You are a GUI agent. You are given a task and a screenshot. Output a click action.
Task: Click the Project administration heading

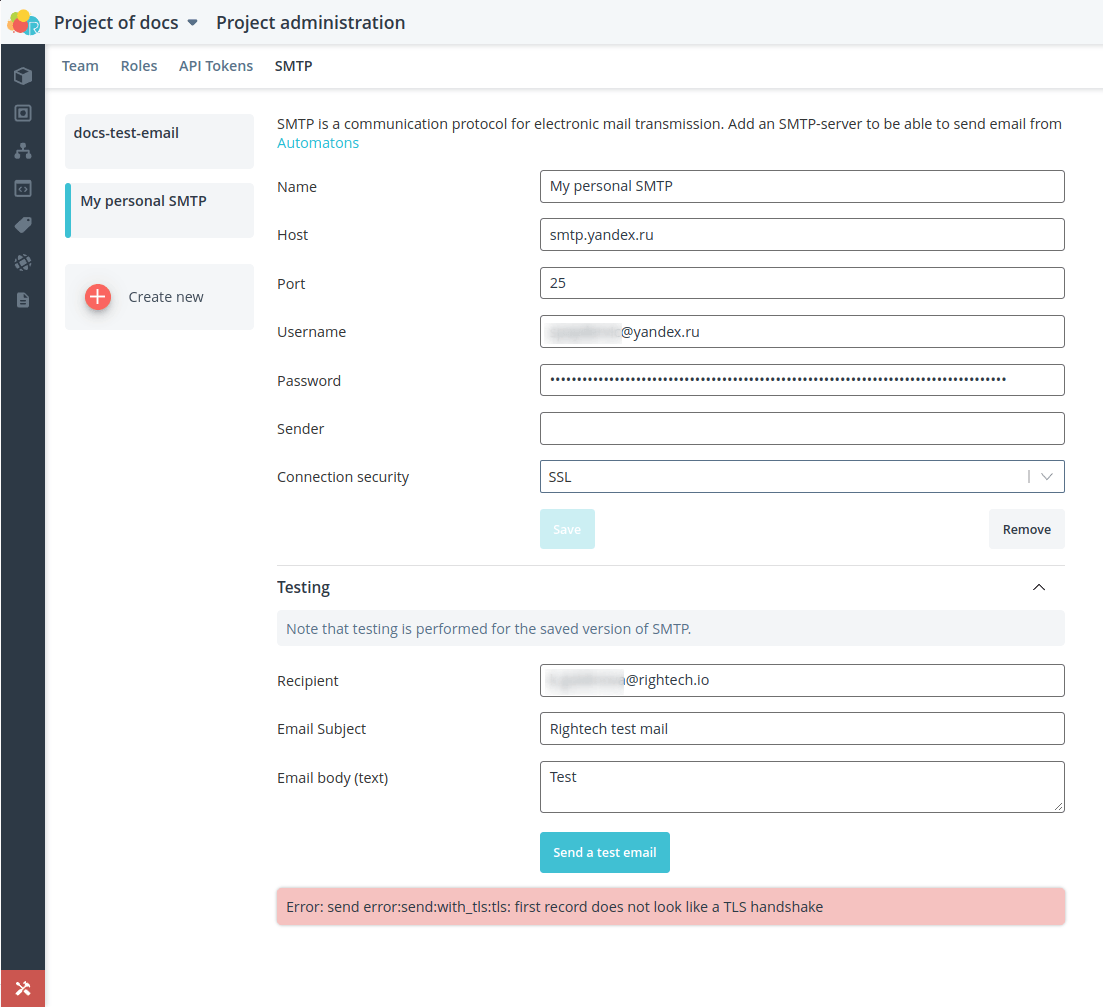[x=310, y=23]
